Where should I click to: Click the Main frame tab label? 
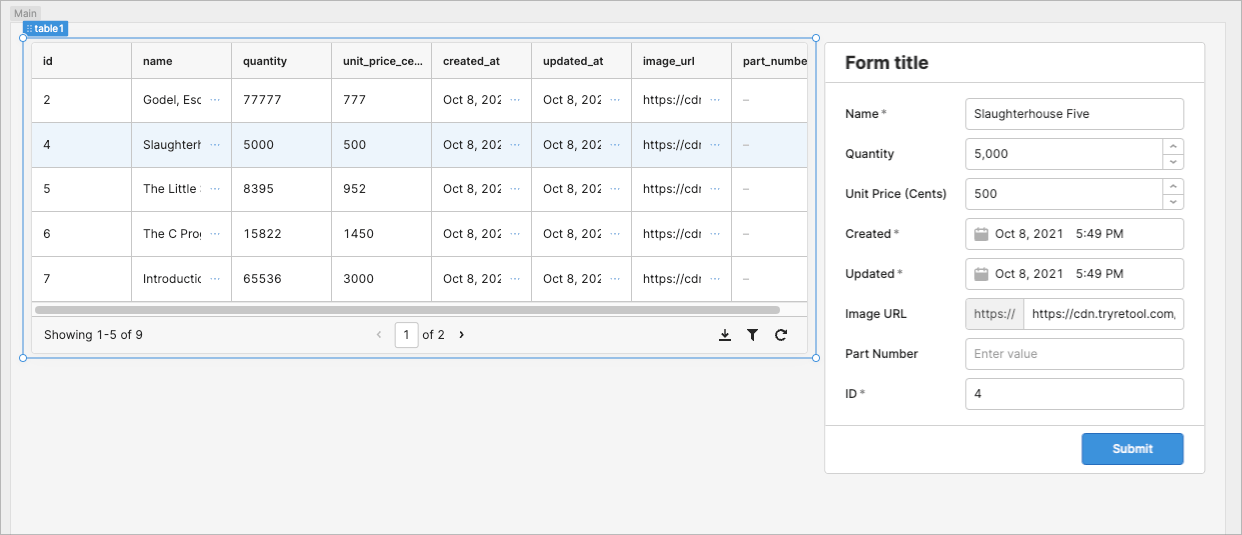(25, 13)
